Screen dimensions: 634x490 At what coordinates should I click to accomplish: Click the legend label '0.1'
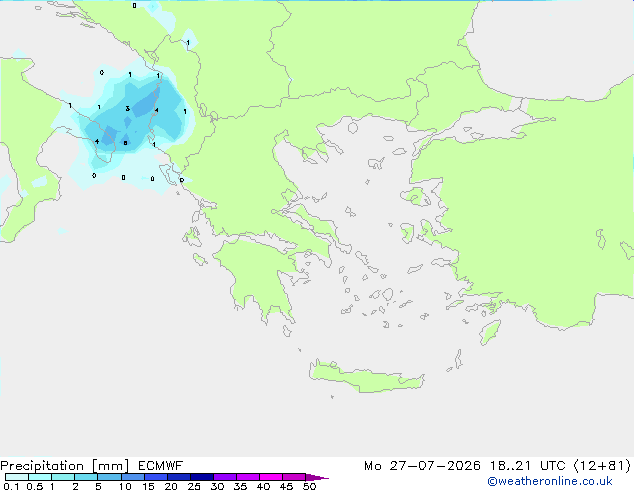(11, 486)
